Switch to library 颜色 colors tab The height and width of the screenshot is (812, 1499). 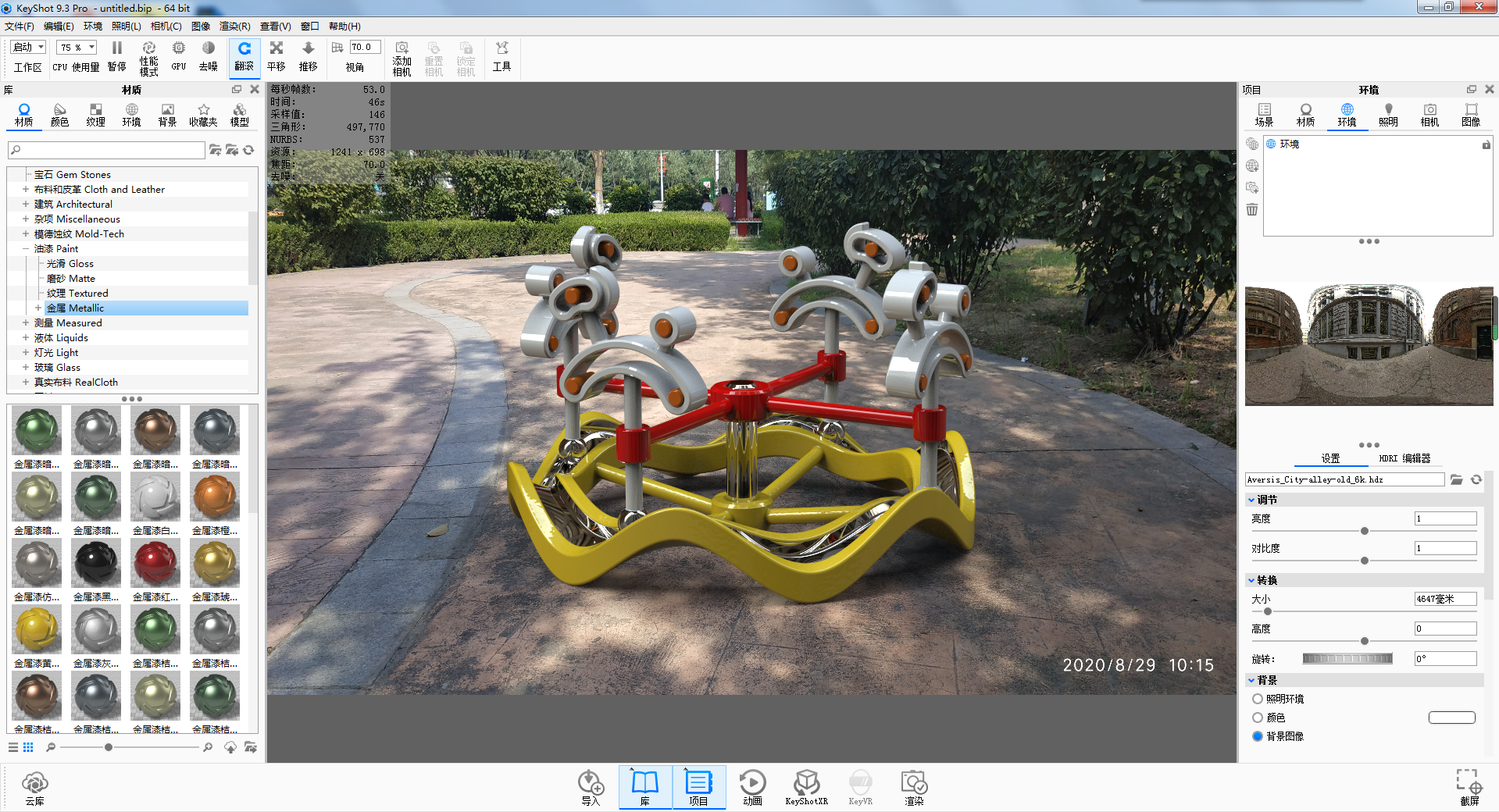(x=60, y=115)
